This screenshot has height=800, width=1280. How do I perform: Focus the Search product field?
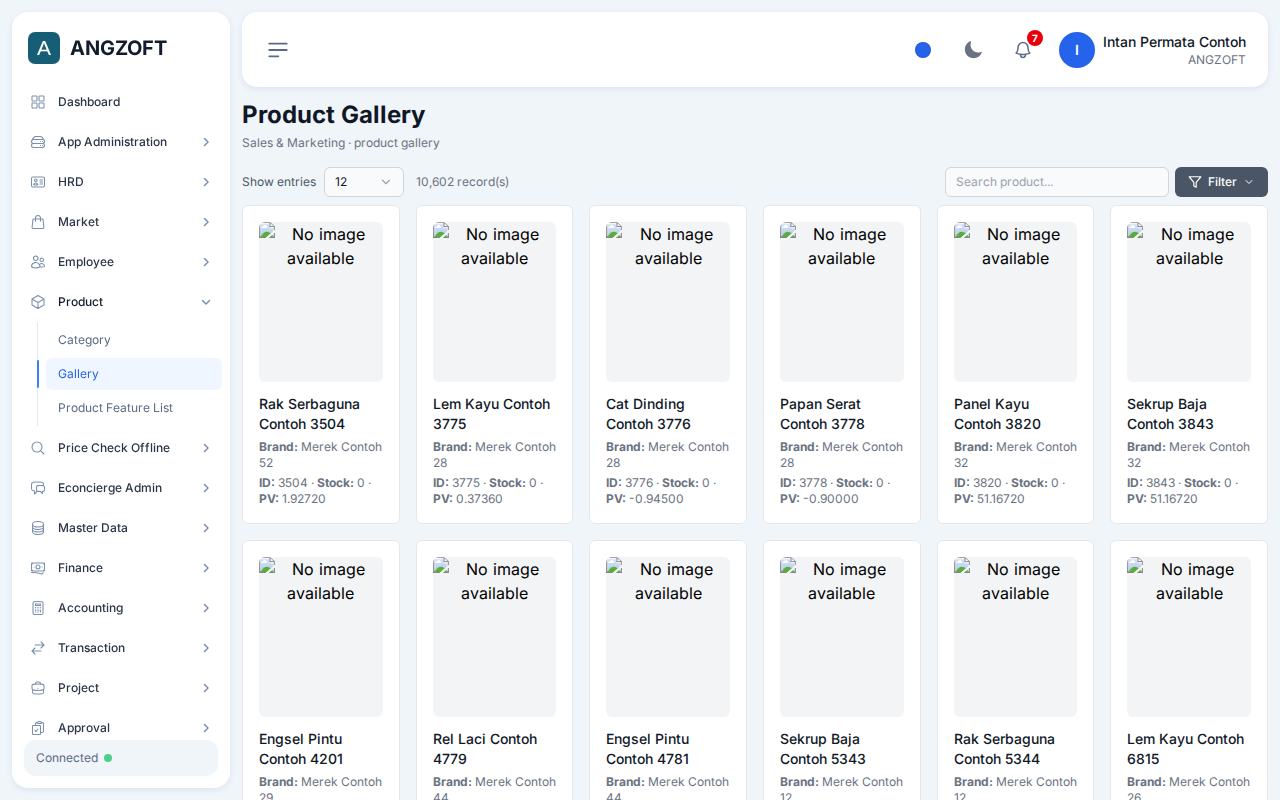pos(1057,182)
